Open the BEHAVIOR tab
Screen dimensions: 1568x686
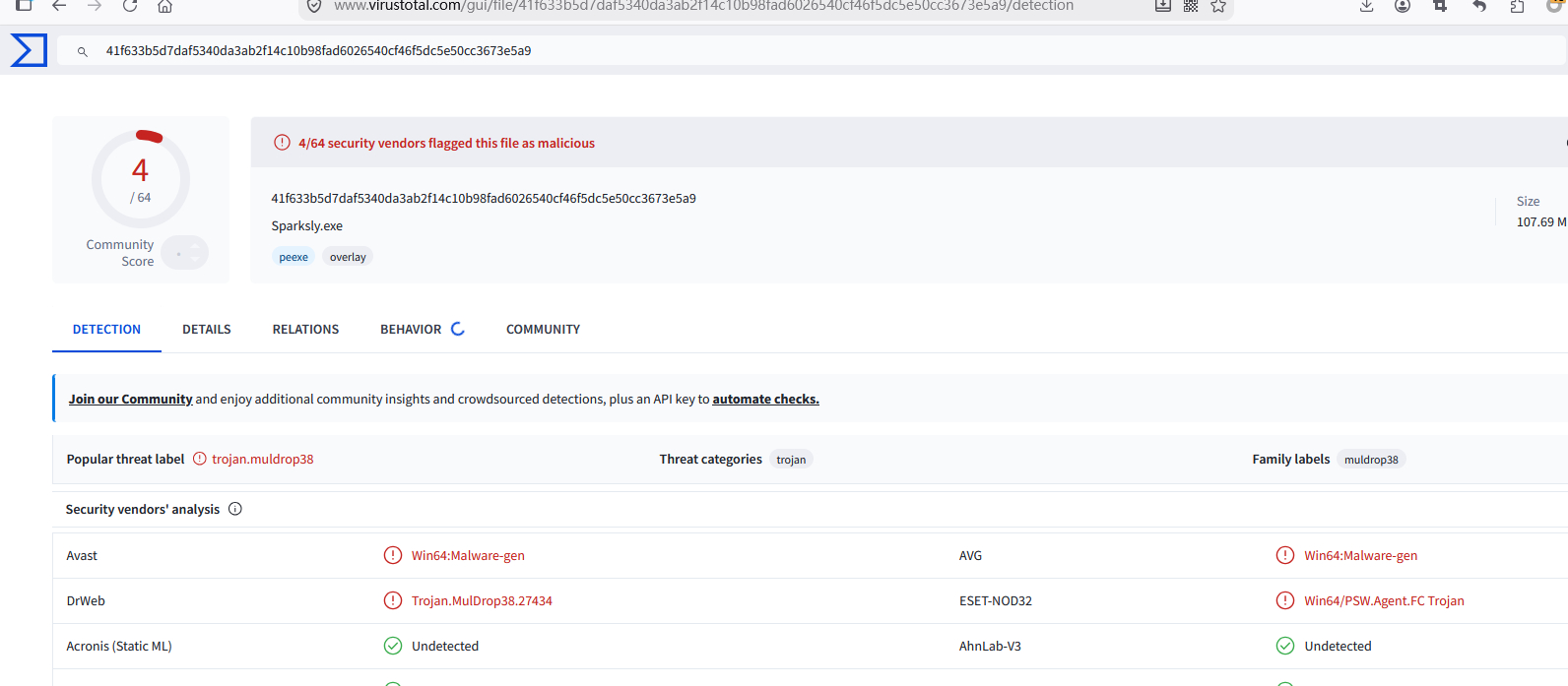coord(411,330)
